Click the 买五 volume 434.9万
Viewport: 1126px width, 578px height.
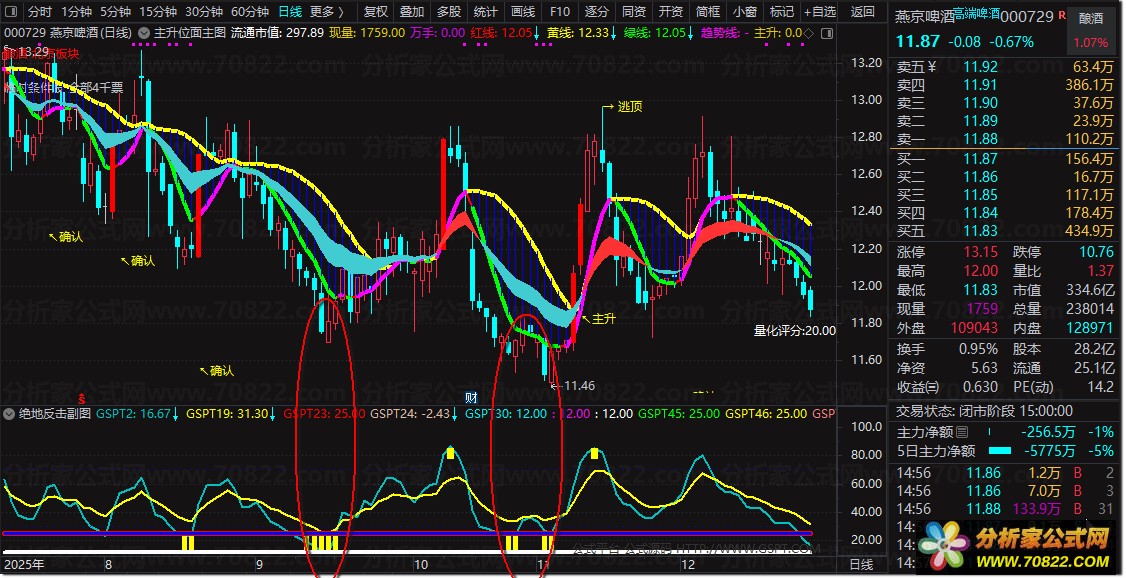tap(1089, 230)
